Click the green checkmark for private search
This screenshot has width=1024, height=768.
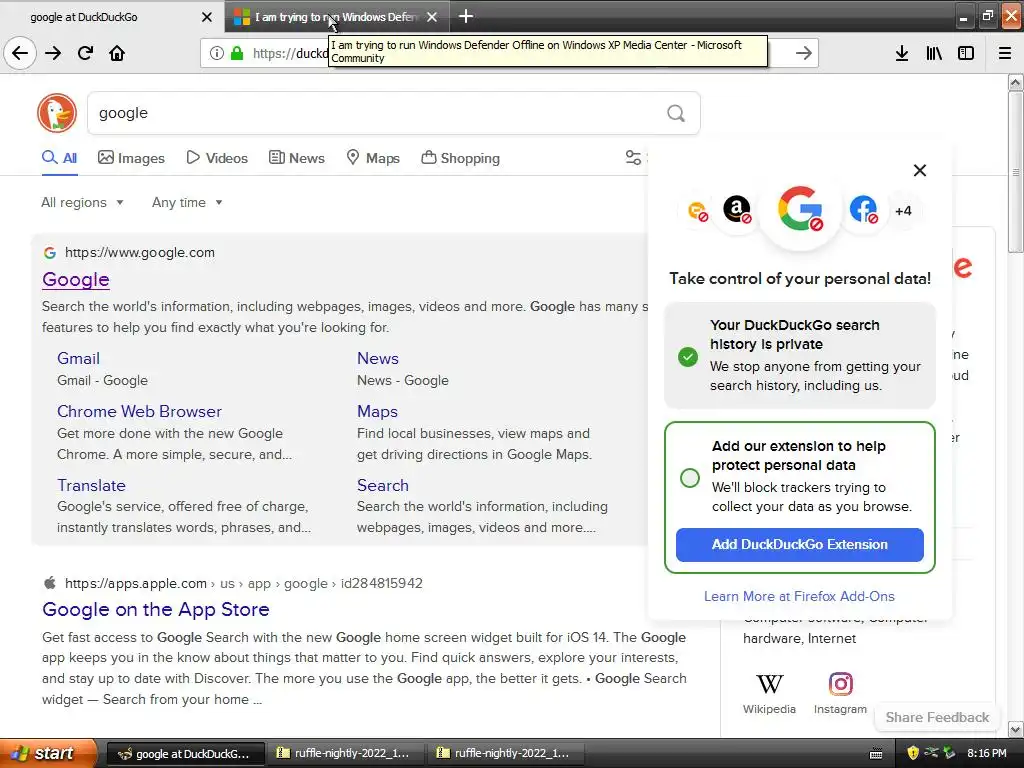coord(688,357)
